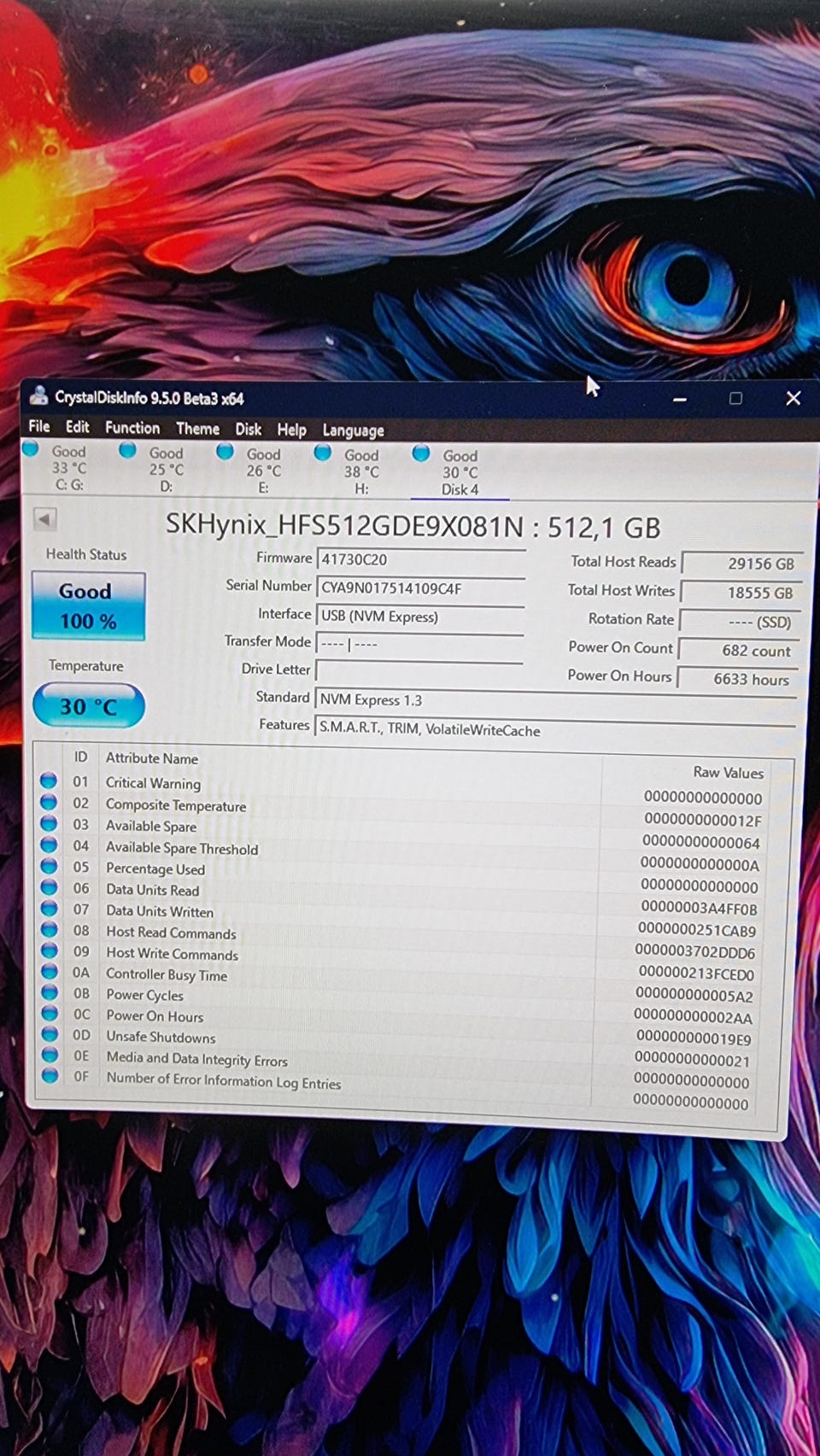
Task: Select the C: G: disk tab
Action: tap(68, 468)
